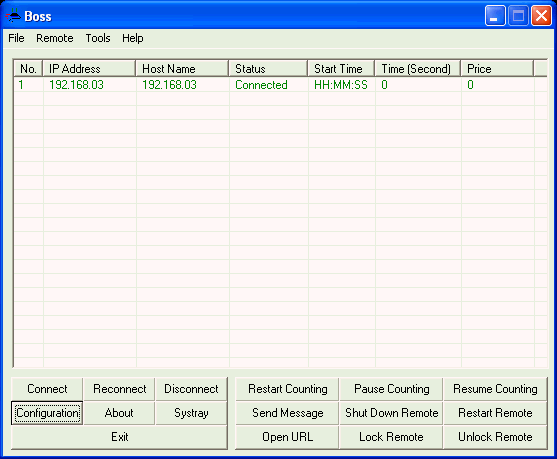Click the Disconnect button
This screenshot has width=557, height=459.
(x=191, y=389)
